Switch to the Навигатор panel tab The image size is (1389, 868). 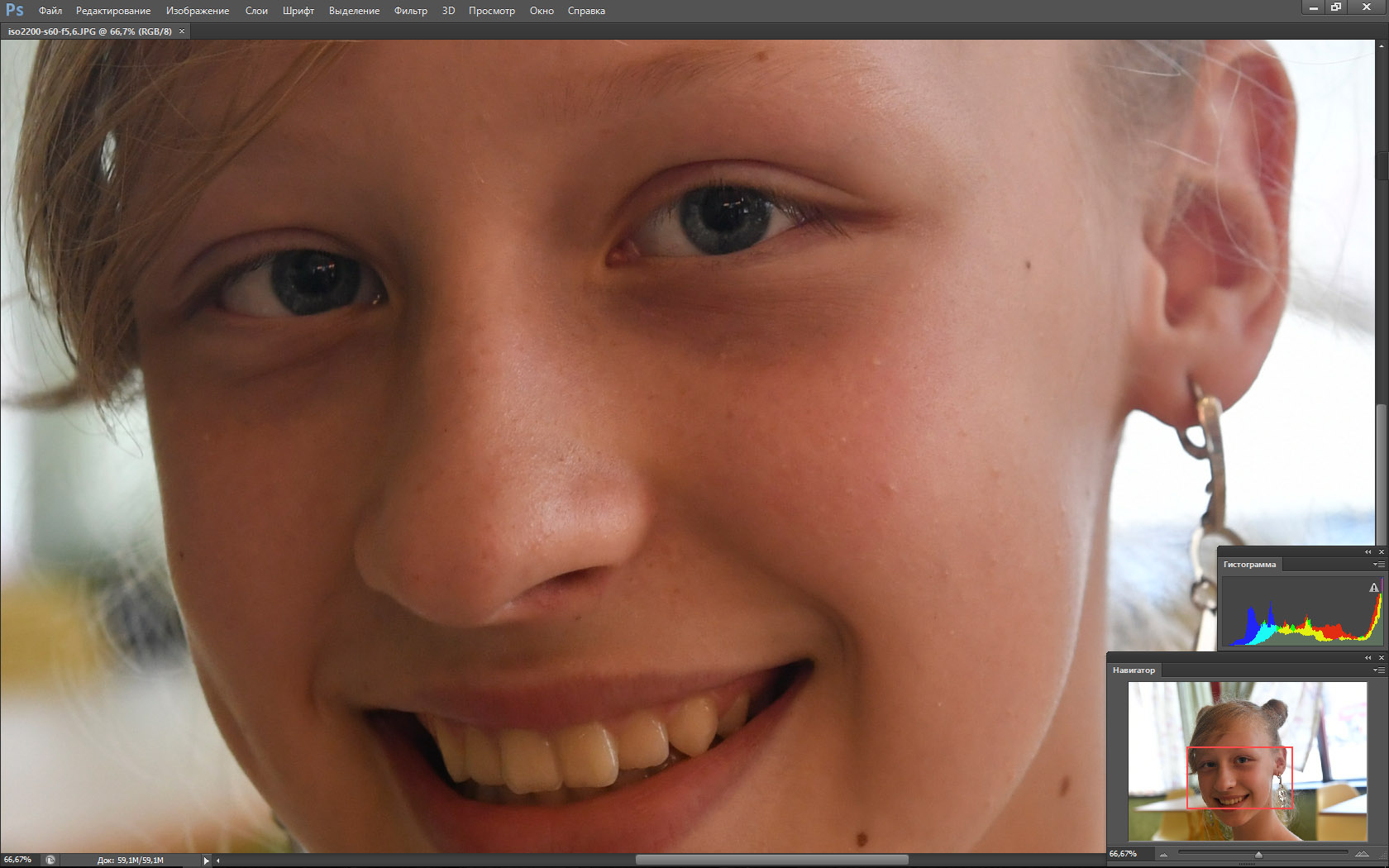point(1134,670)
